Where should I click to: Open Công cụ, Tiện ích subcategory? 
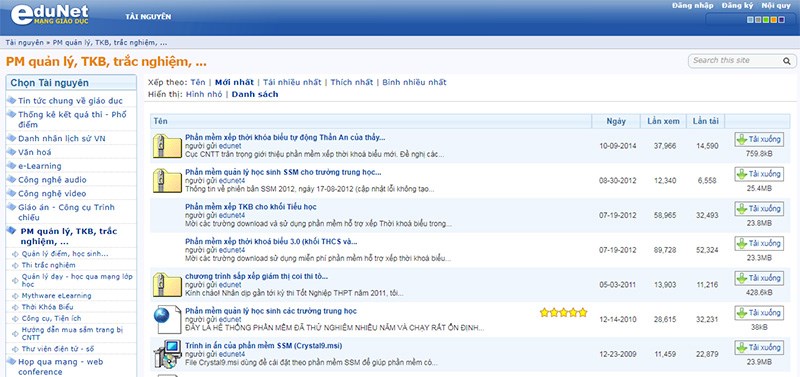pos(51,318)
